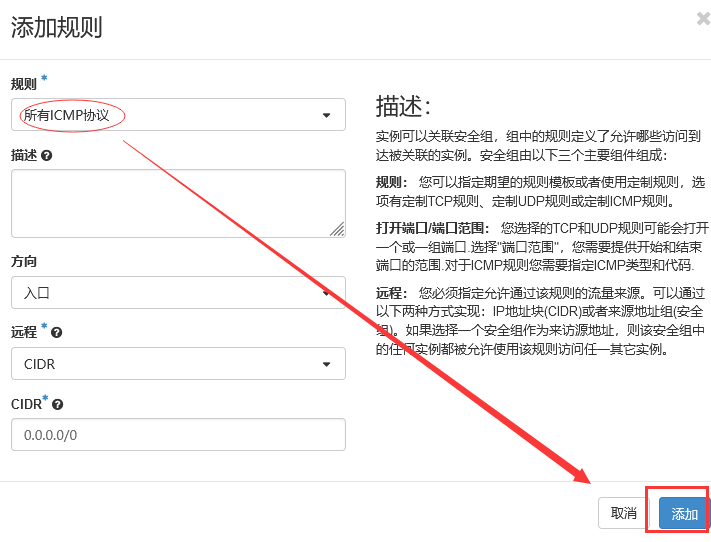Click the 取消 button
This screenshot has width=711, height=542.
pos(624,513)
